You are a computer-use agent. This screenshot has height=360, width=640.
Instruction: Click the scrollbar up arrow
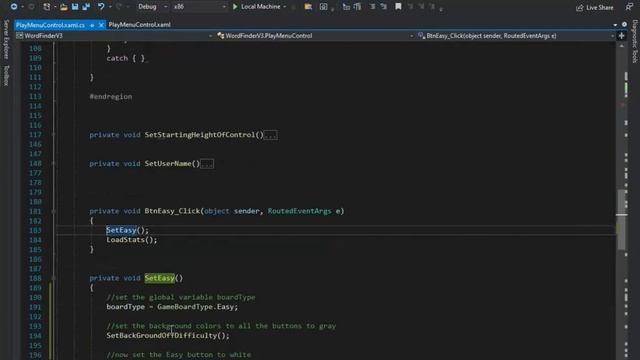coord(622,46)
